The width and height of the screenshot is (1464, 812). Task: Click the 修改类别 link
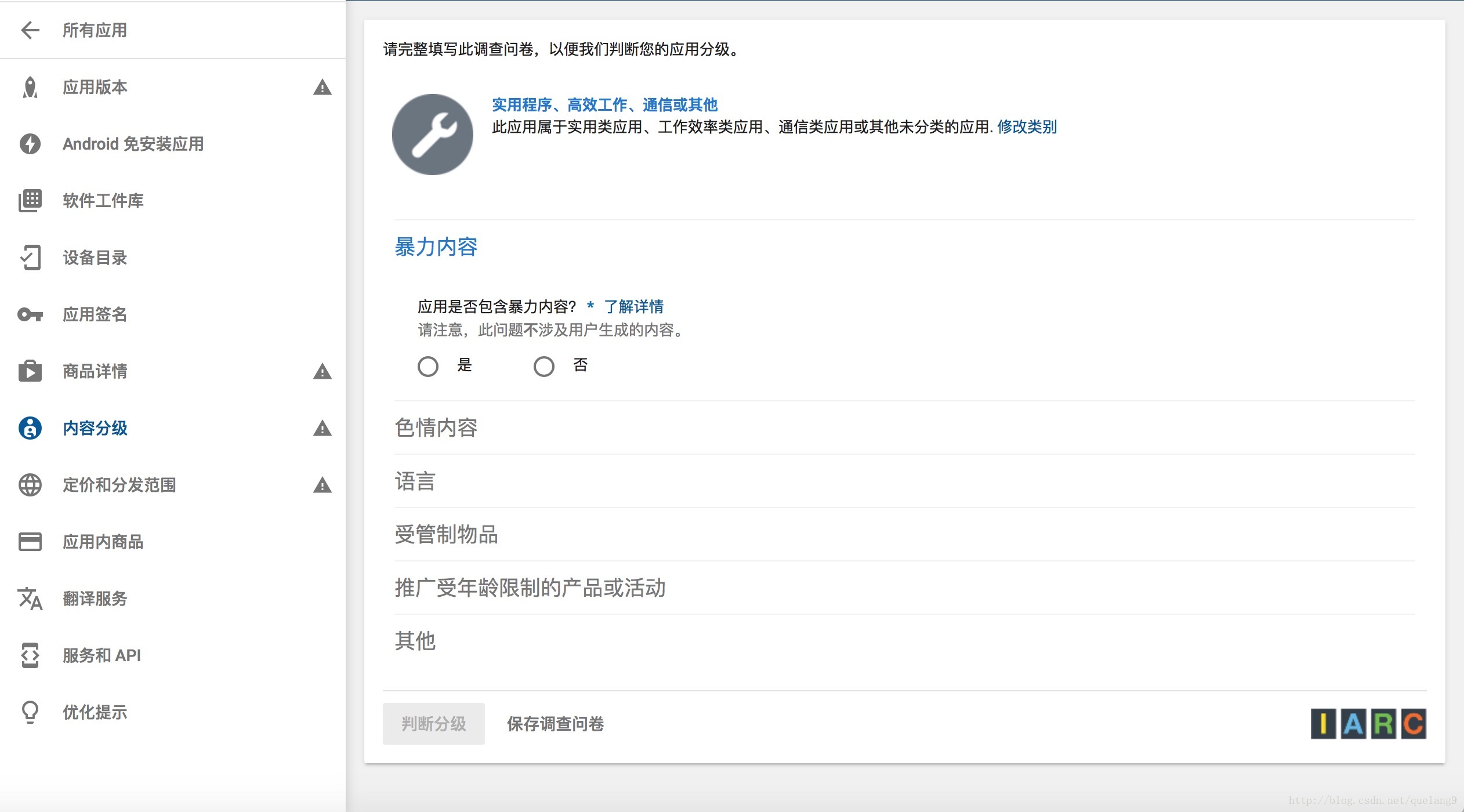coord(1027,126)
